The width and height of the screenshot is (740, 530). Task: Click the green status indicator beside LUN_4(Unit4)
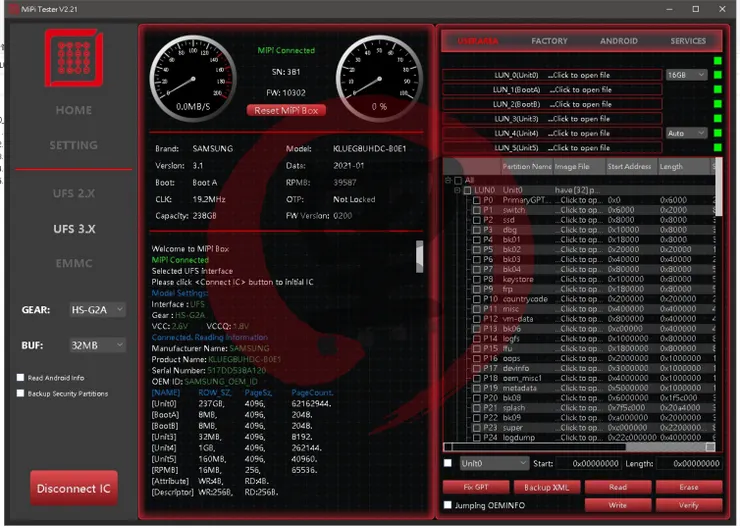(718, 133)
